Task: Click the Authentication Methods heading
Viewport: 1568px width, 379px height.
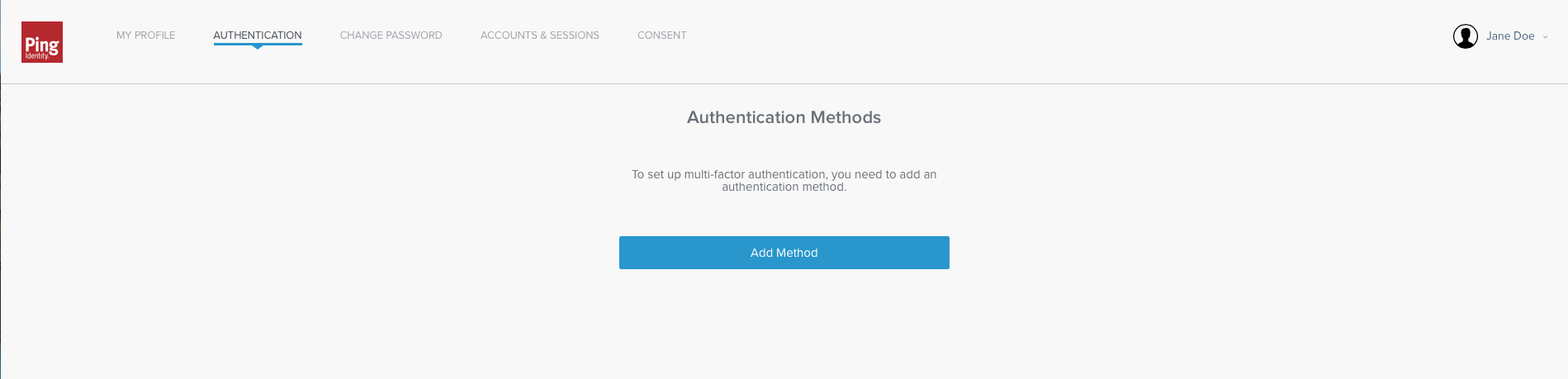Action: (784, 117)
